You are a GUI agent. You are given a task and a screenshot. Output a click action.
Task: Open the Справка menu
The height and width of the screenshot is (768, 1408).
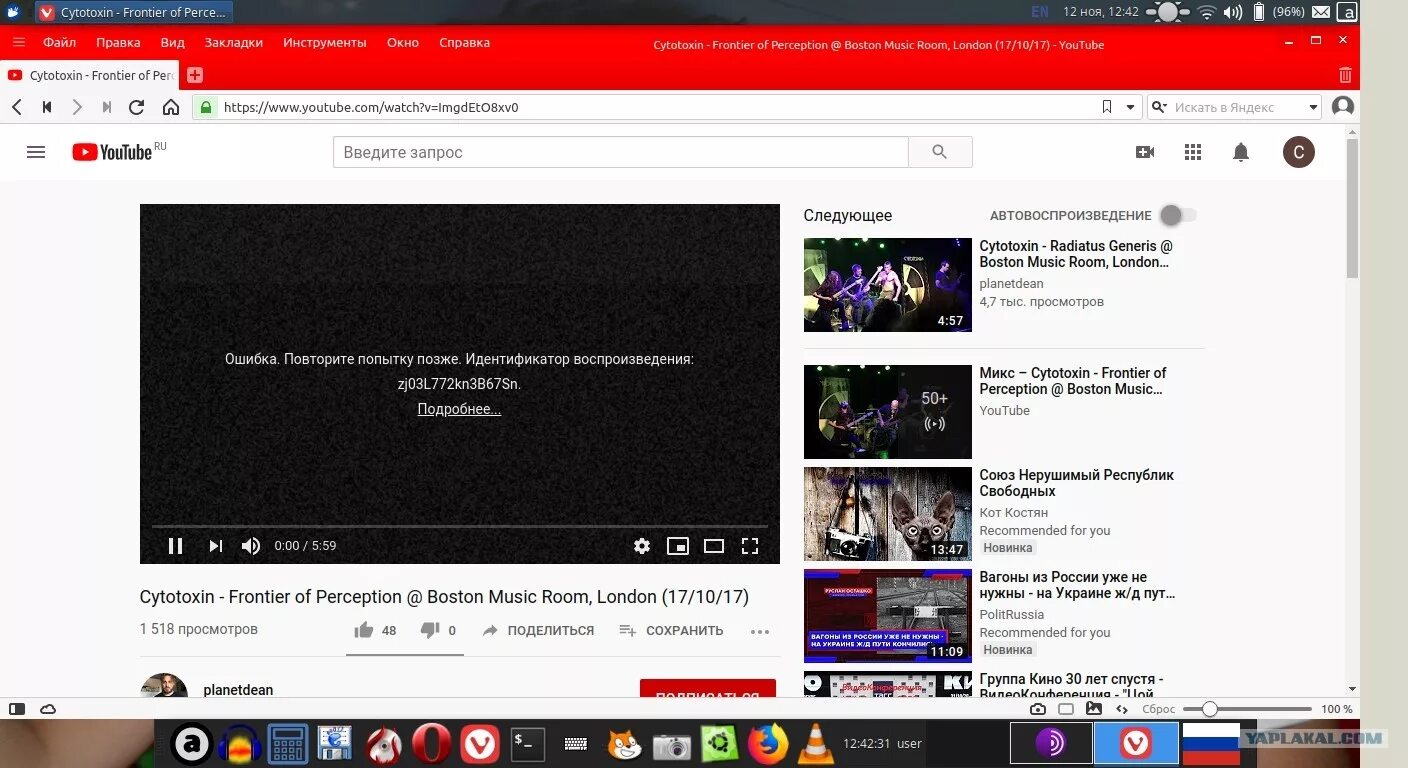[465, 43]
